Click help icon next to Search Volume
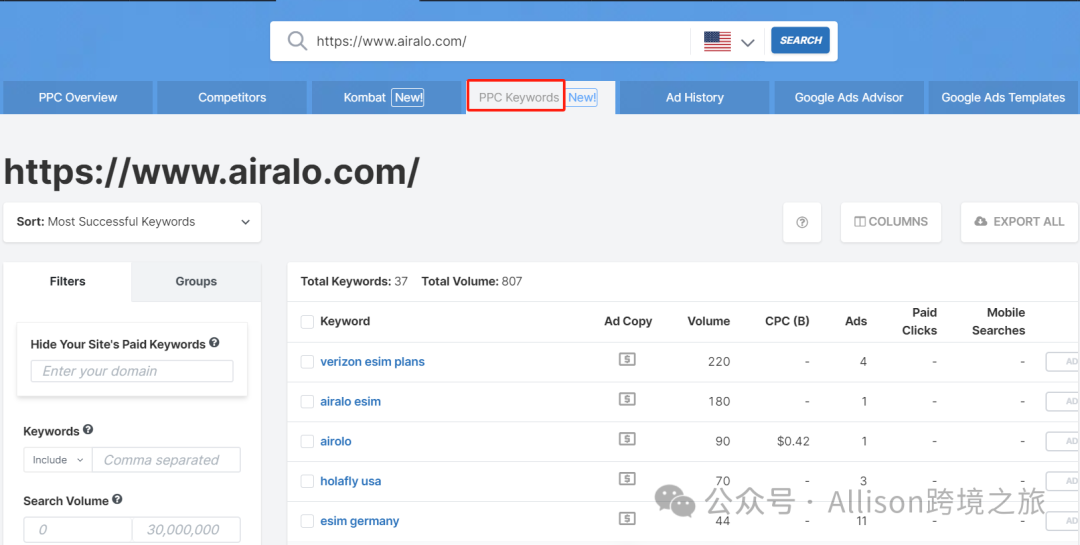Viewport: 1080px width, 545px height. pos(117,499)
